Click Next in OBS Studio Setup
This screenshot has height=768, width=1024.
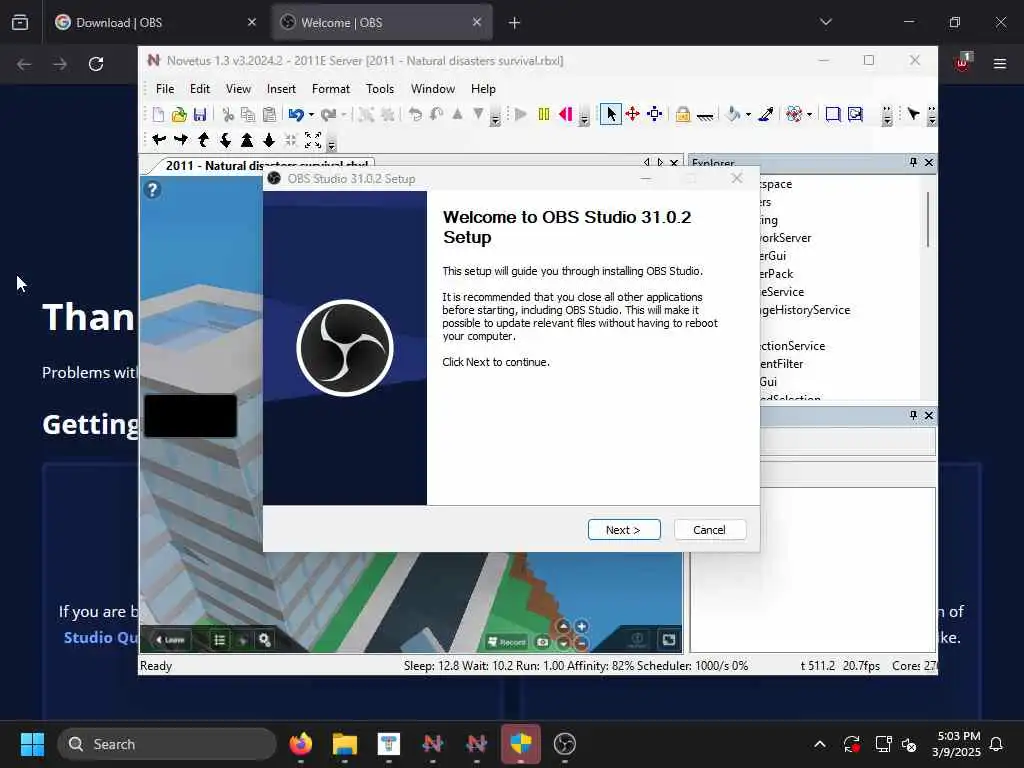[x=624, y=530]
